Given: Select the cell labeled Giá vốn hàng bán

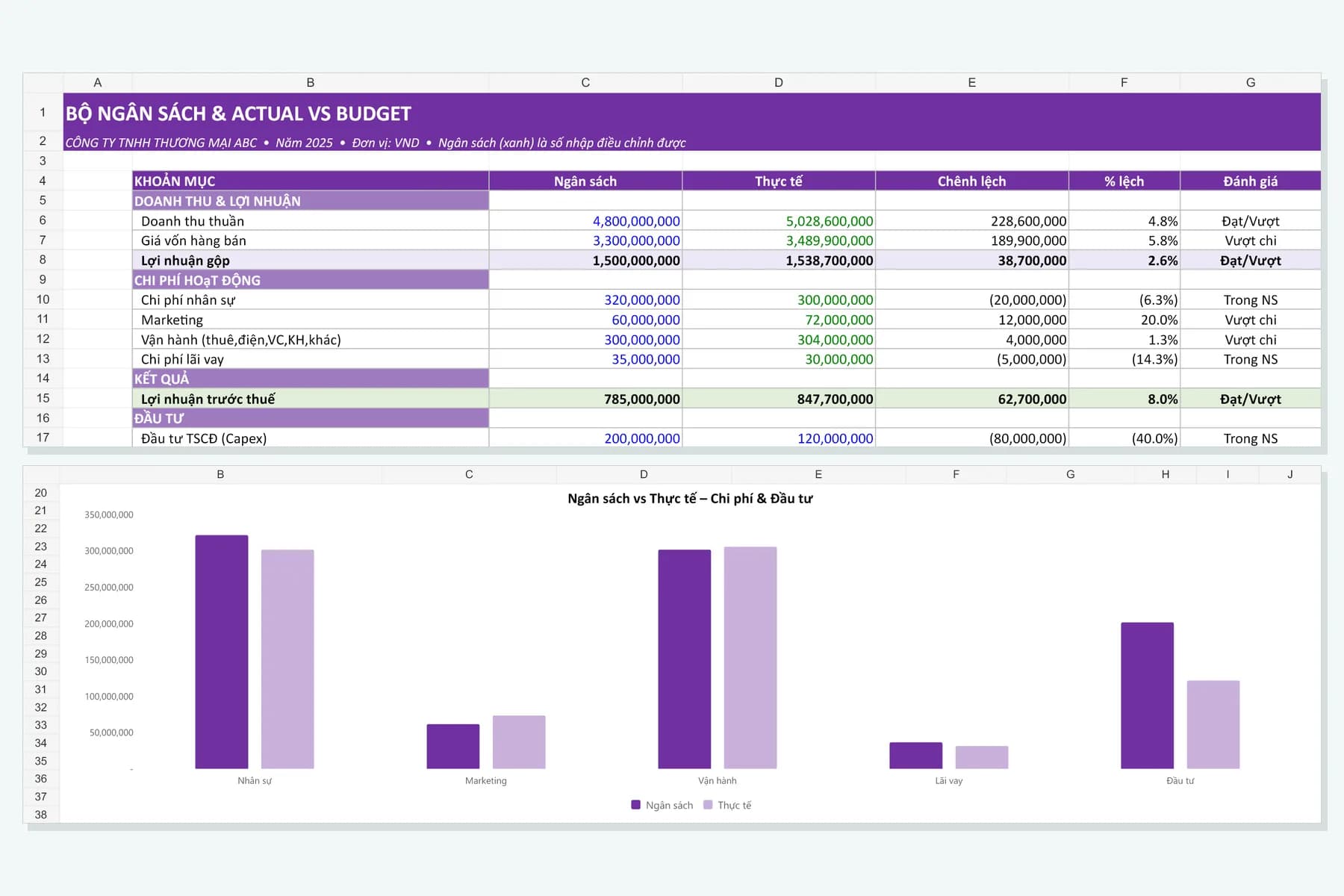Looking at the screenshot, I should click(x=311, y=240).
